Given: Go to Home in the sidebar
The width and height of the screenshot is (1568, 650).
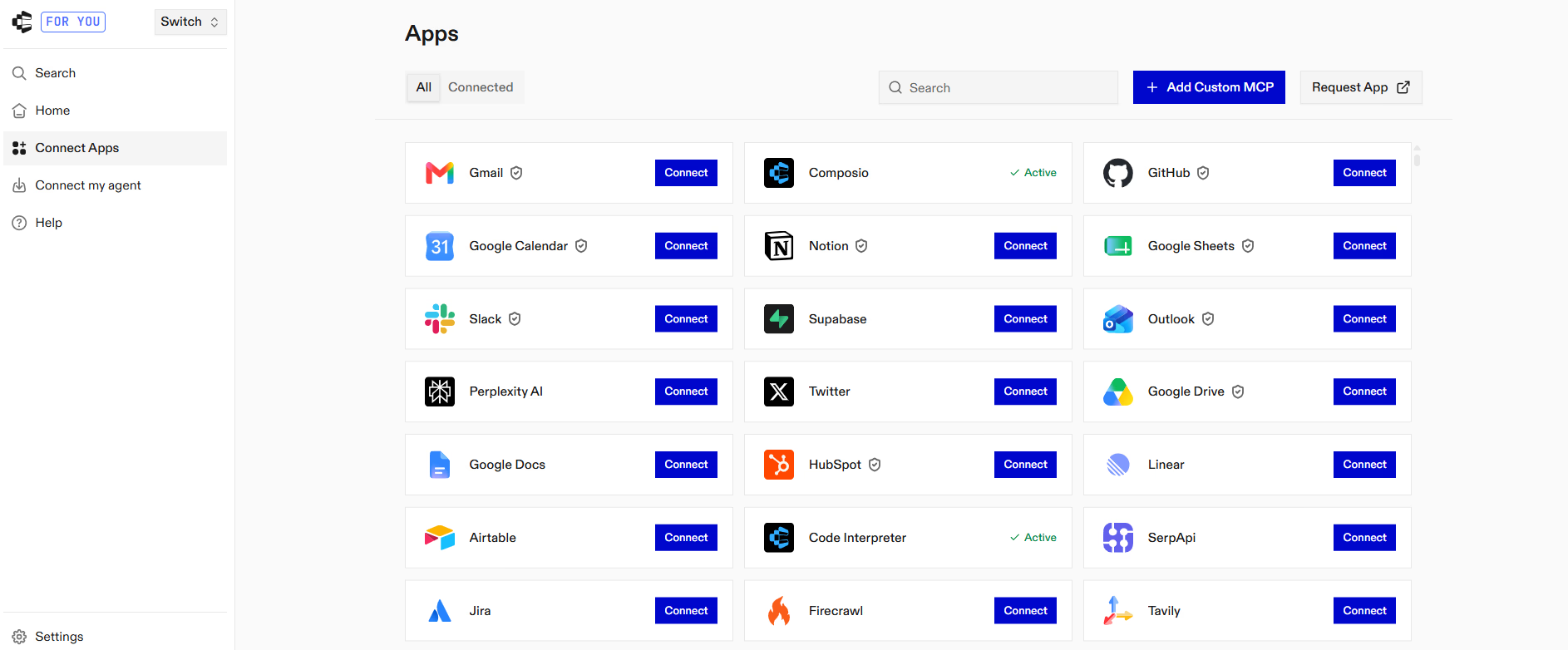Looking at the screenshot, I should 115,111.
